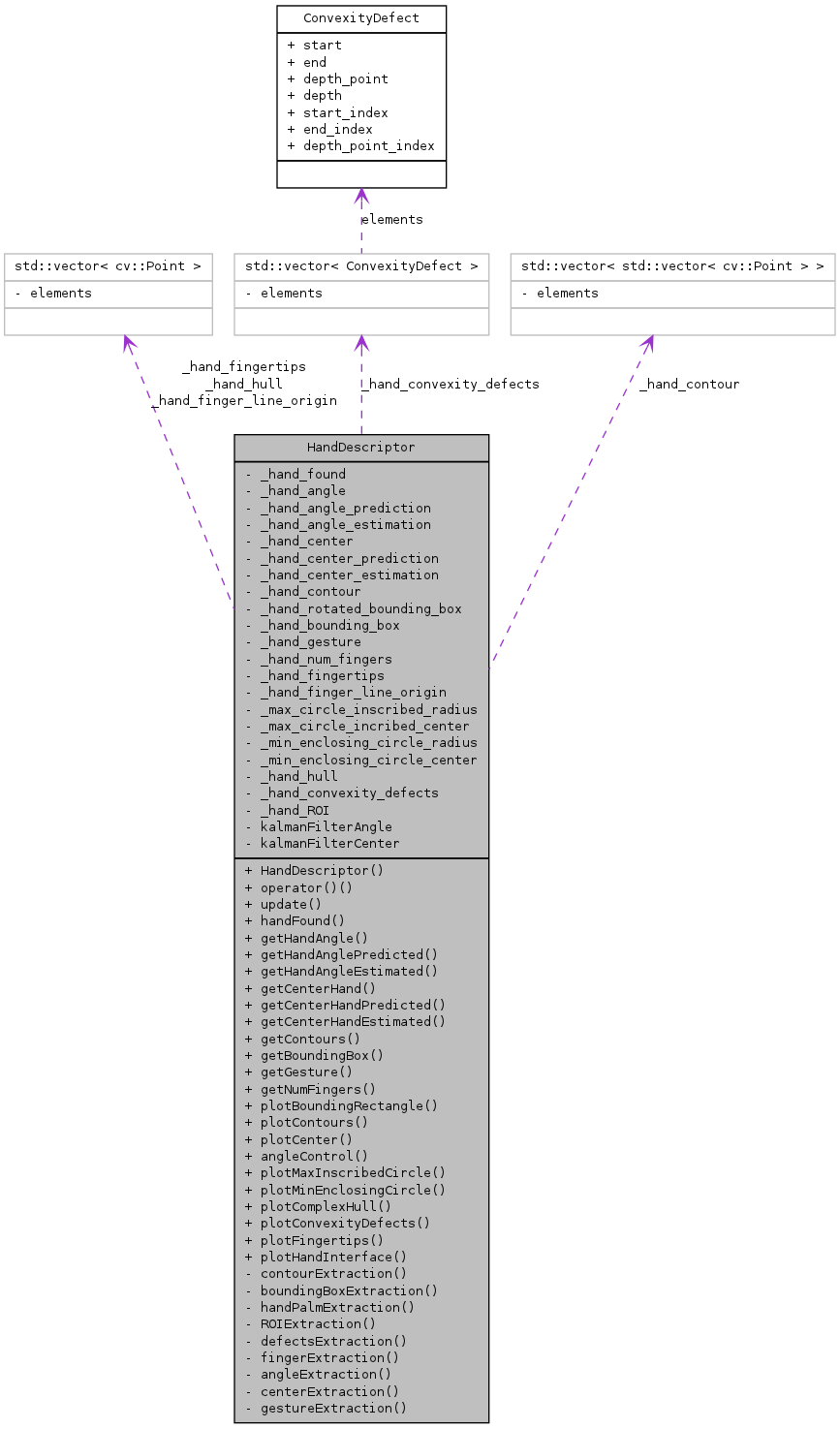Click the '+ HandDescriptor()' constructor

click(315, 870)
